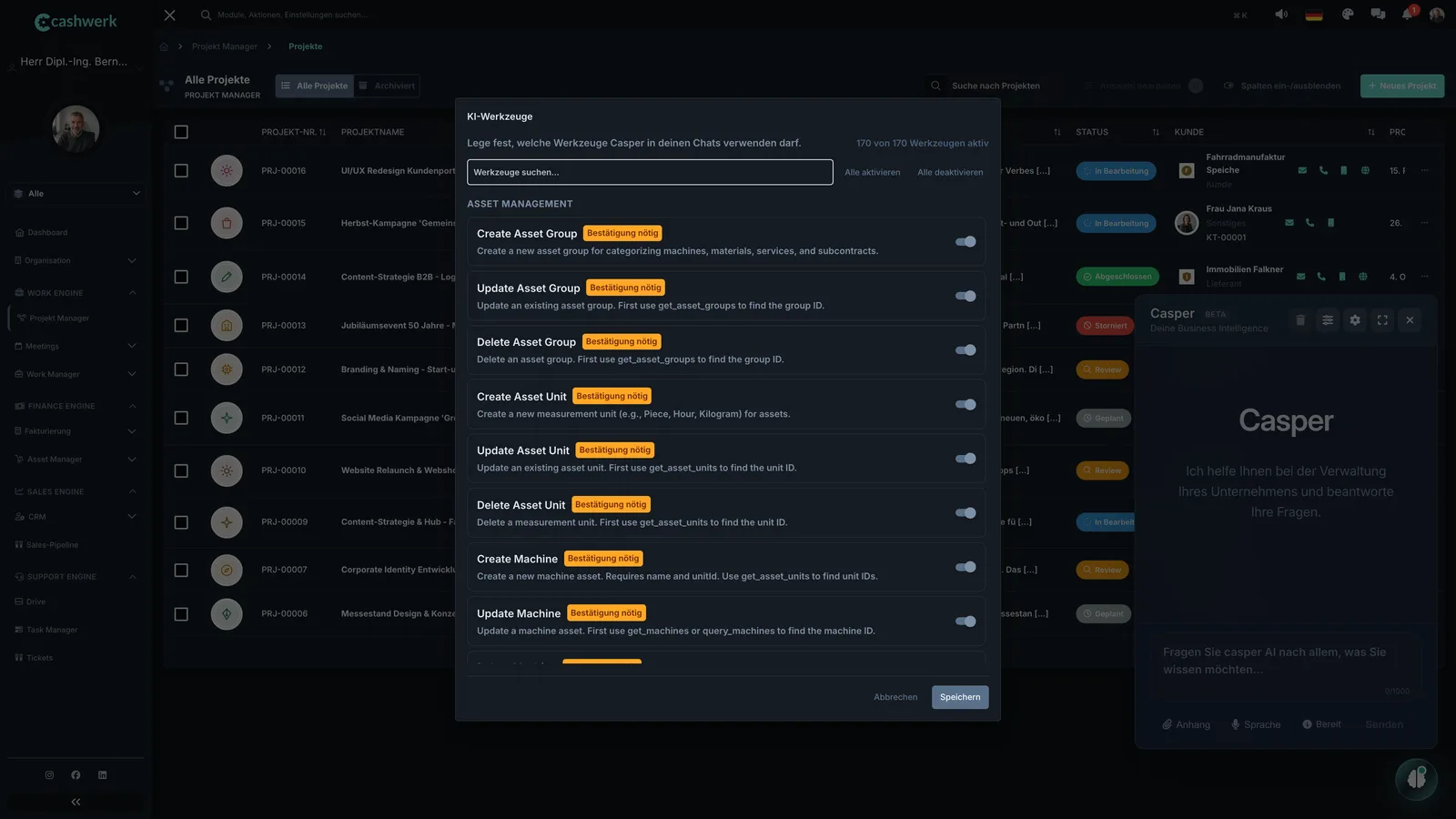1456x819 pixels.
Task: Open language selector with German flag
Action: [1314, 15]
